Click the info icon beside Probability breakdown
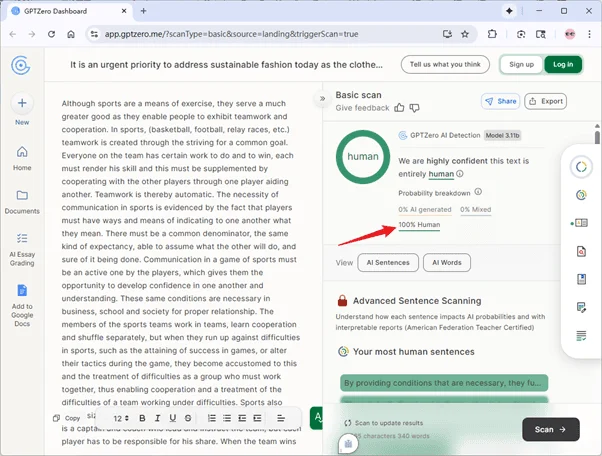Viewport: 602px width, 456px height. 478,192
